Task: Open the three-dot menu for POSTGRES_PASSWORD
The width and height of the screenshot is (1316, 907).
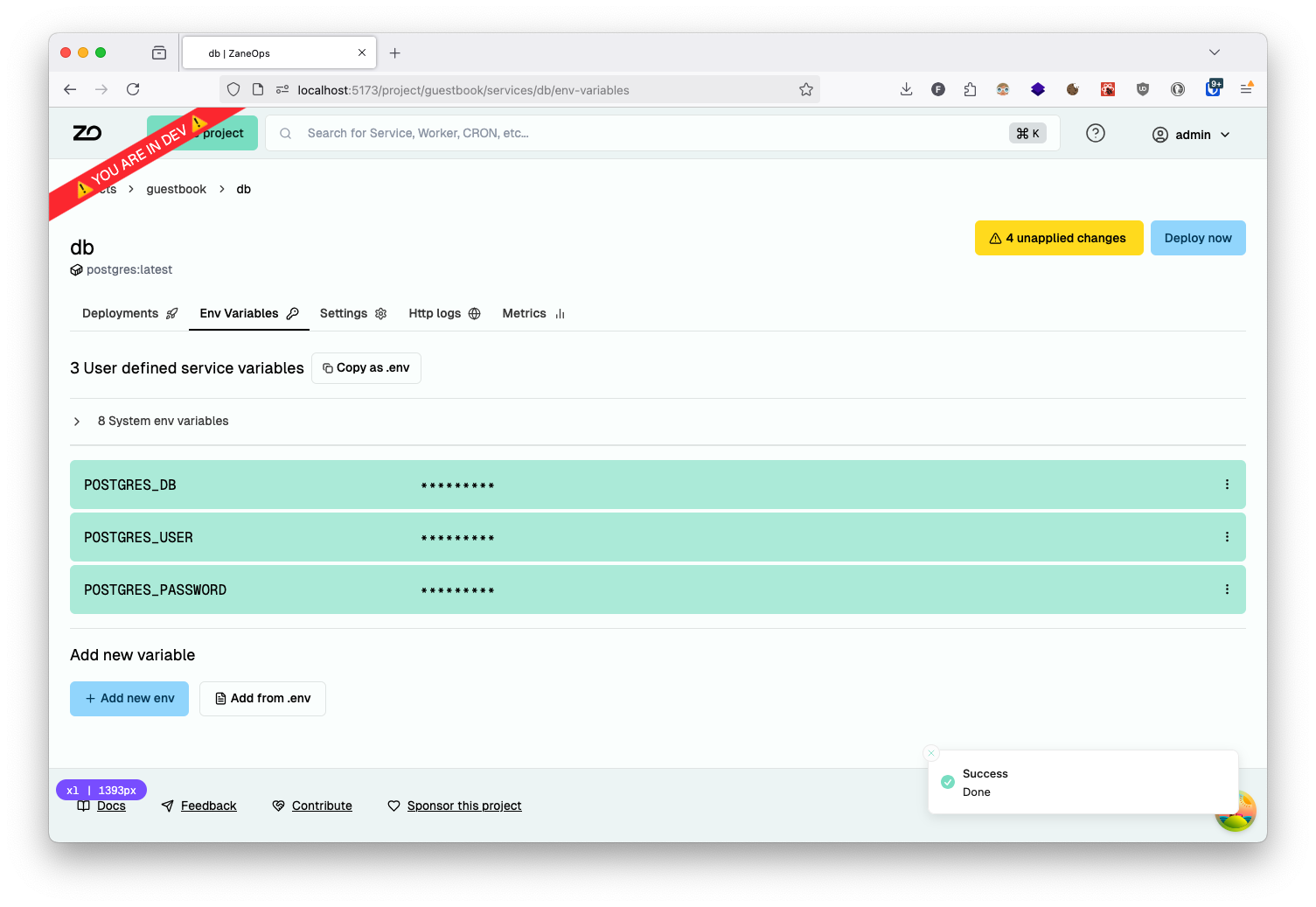Action: (x=1227, y=590)
